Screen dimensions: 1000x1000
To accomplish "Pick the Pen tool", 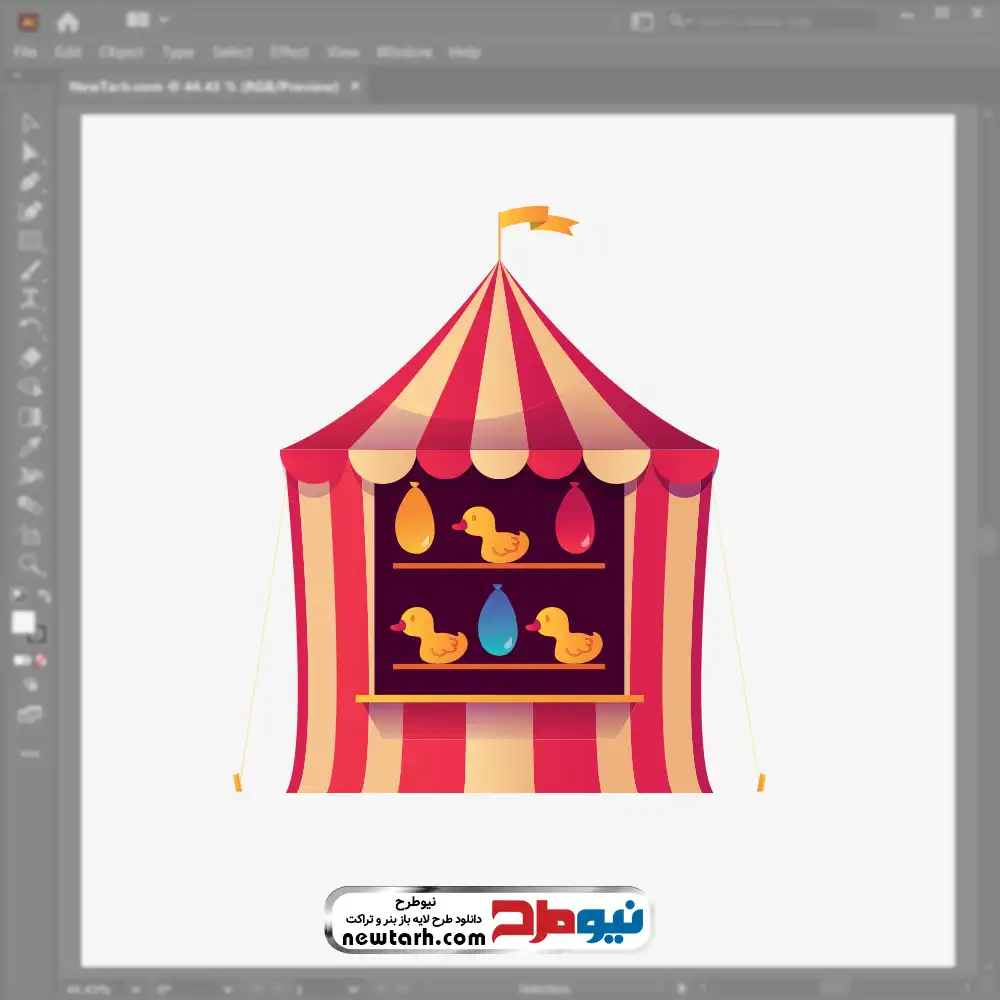I will pyautogui.click(x=31, y=181).
